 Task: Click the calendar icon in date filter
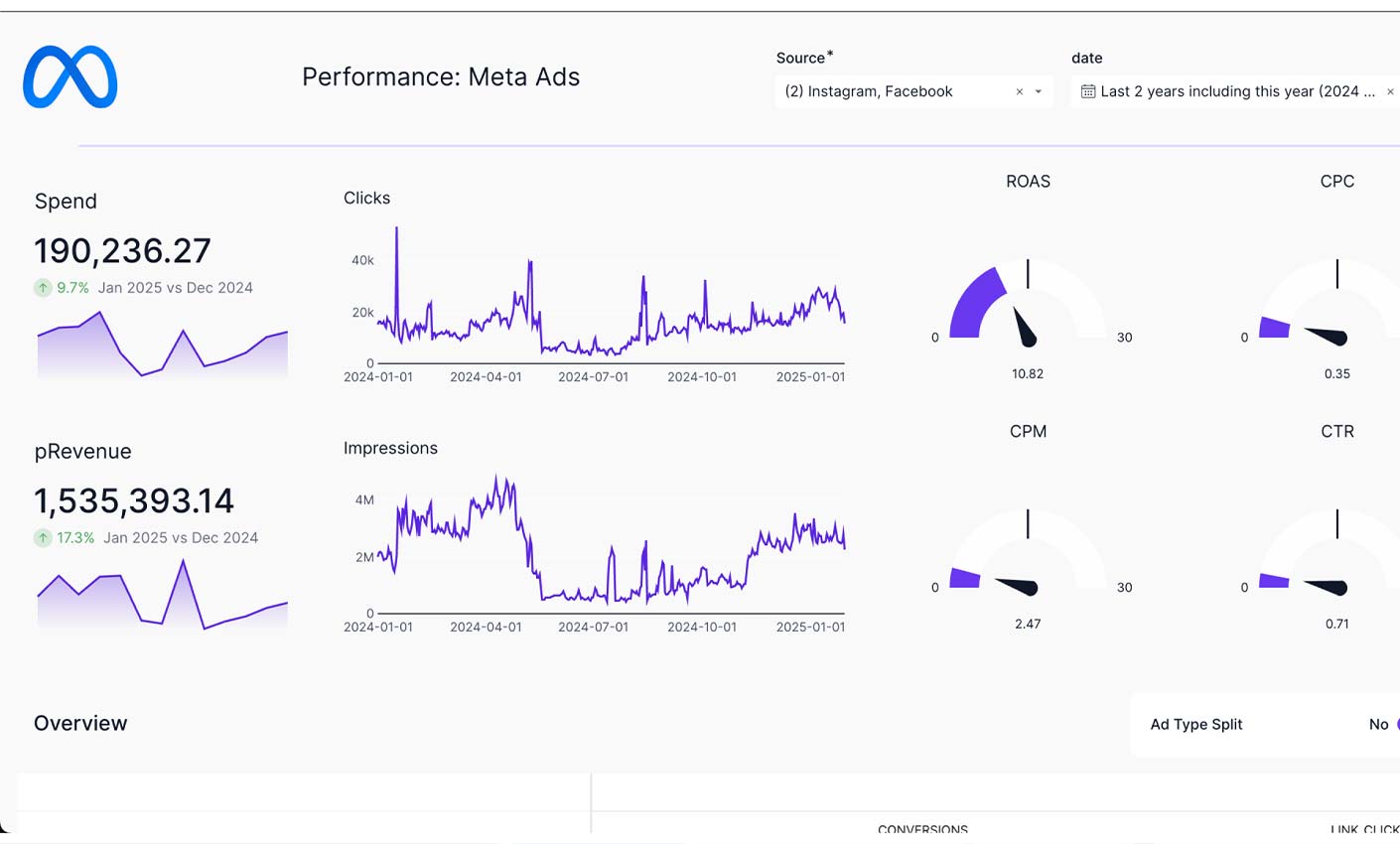click(x=1088, y=91)
